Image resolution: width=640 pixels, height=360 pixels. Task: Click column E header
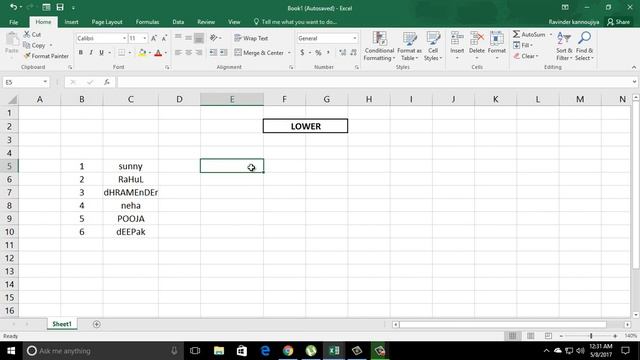(x=232, y=99)
